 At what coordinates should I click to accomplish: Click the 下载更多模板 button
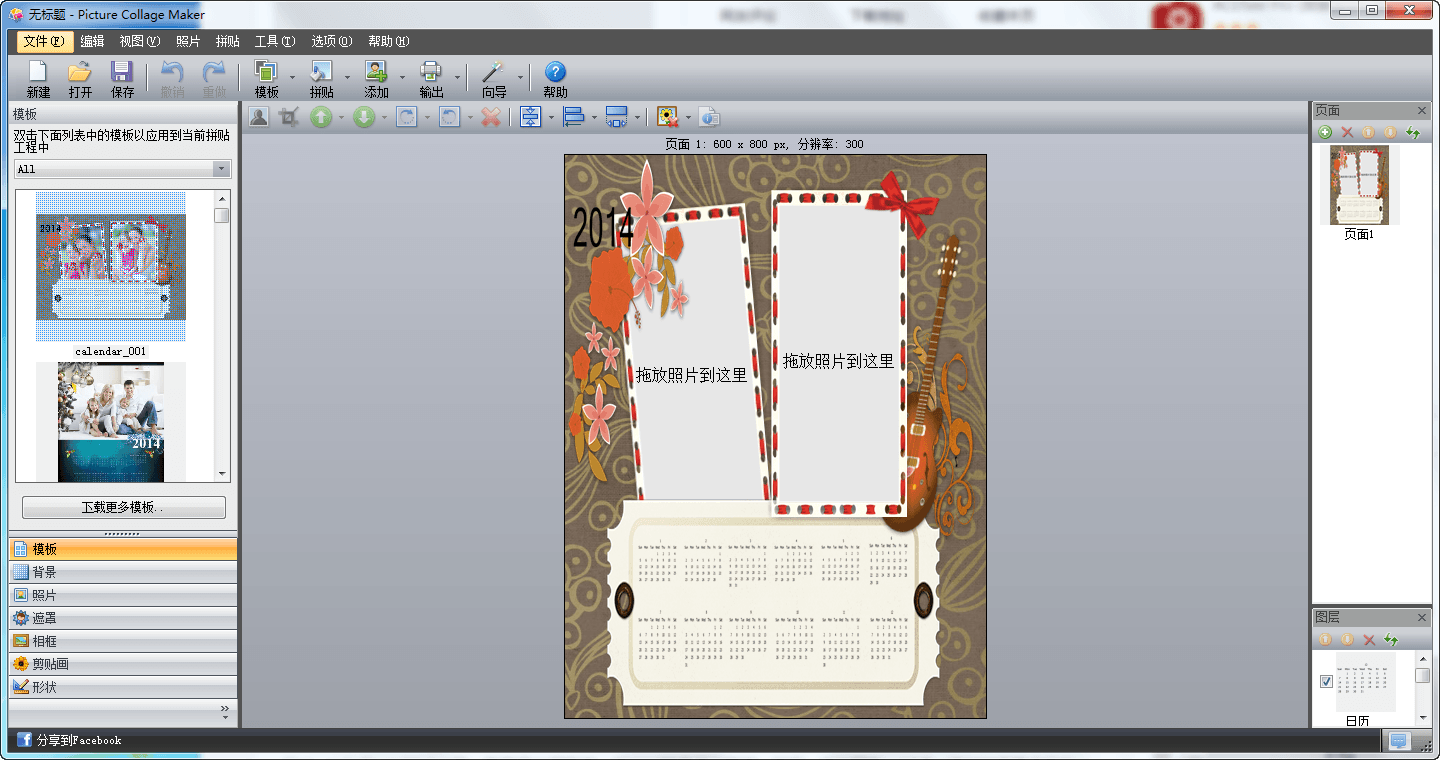(x=124, y=507)
